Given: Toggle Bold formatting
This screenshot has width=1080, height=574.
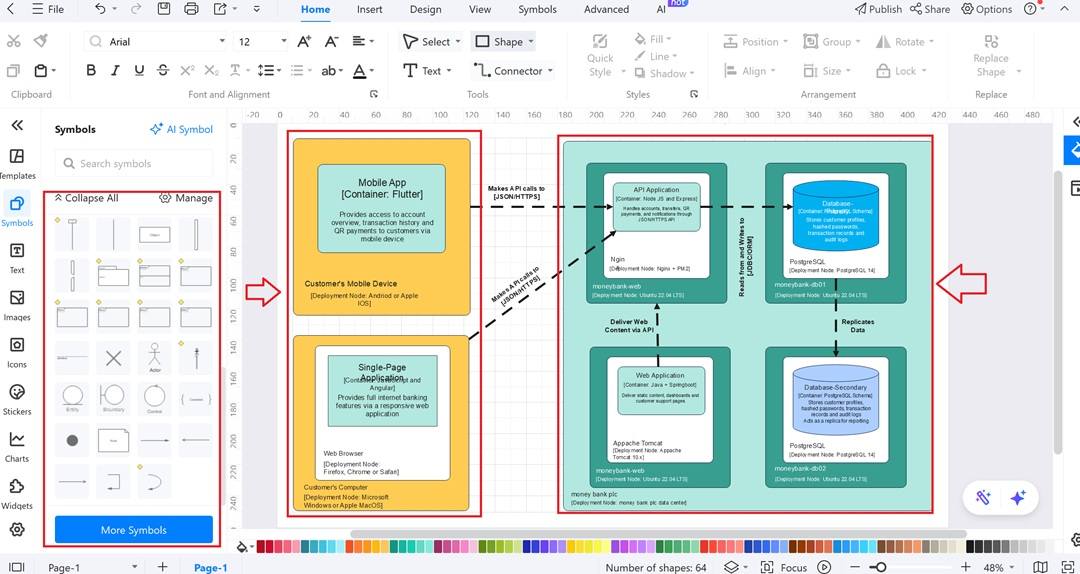Looking at the screenshot, I should 91,70.
